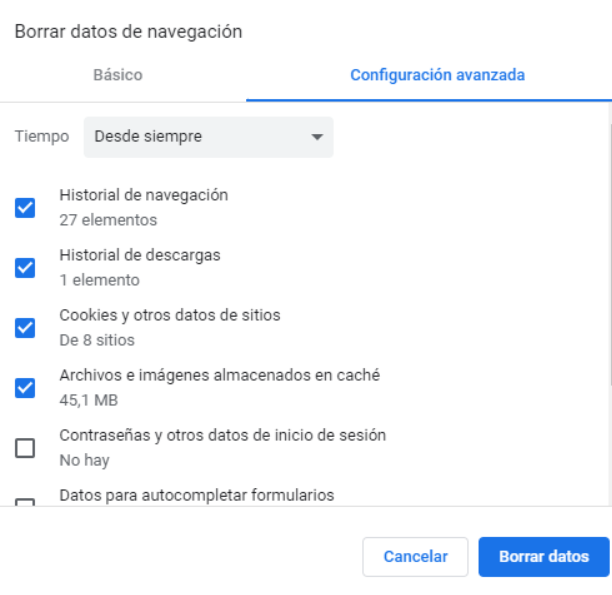The height and width of the screenshot is (595, 612).
Task: Click the "No hay" text under Contraseñas
Action: click(x=84, y=460)
